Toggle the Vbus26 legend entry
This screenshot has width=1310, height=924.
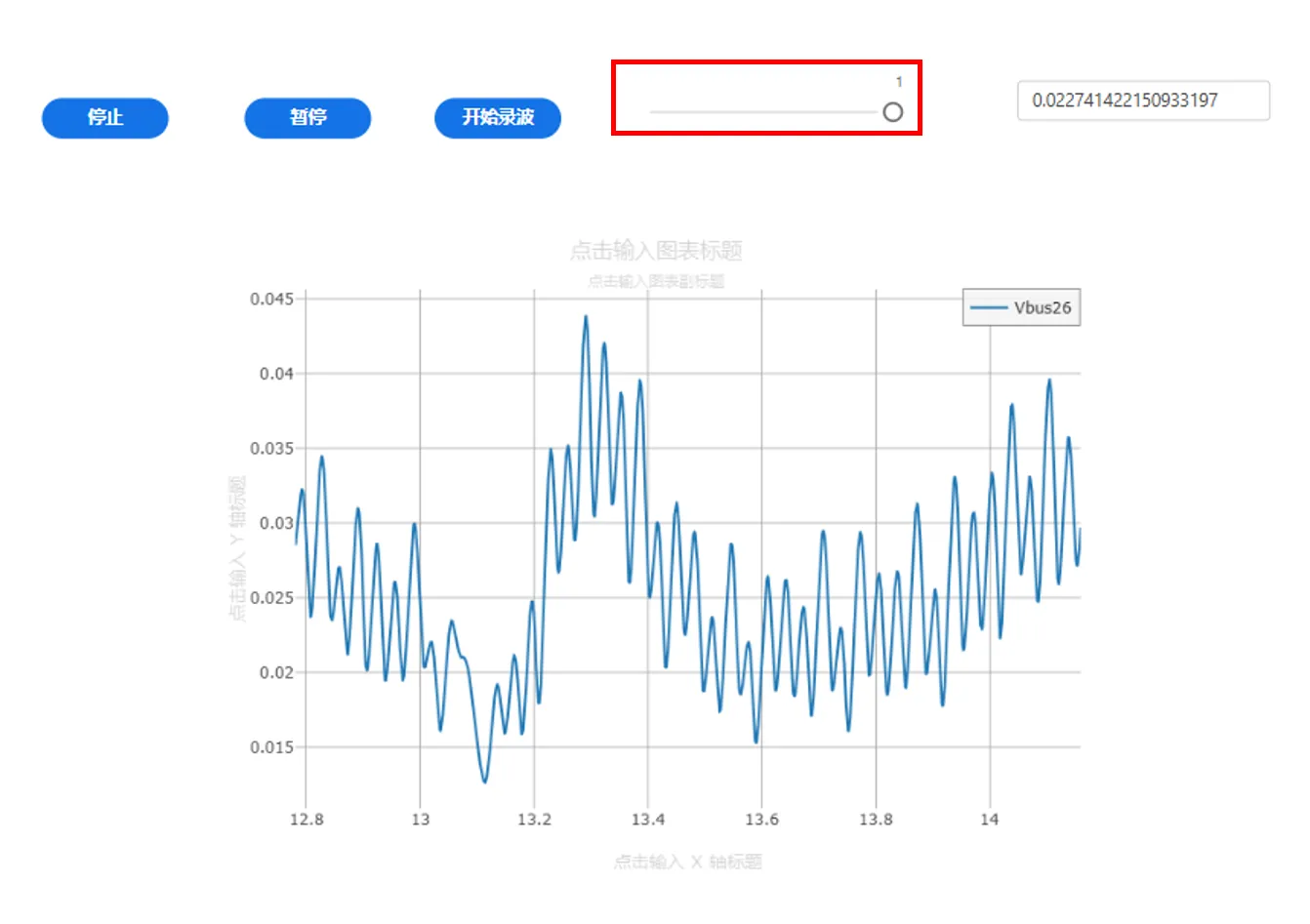point(1022,307)
